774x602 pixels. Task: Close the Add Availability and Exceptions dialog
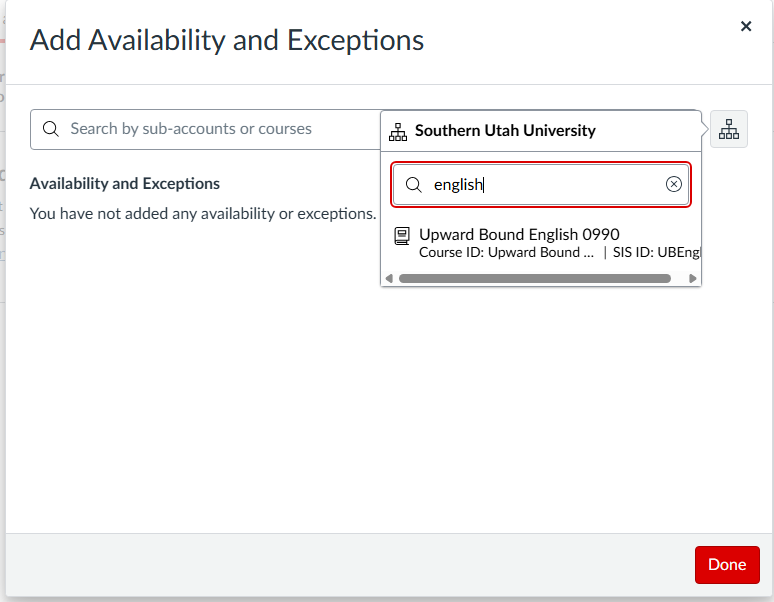pyautogui.click(x=746, y=27)
